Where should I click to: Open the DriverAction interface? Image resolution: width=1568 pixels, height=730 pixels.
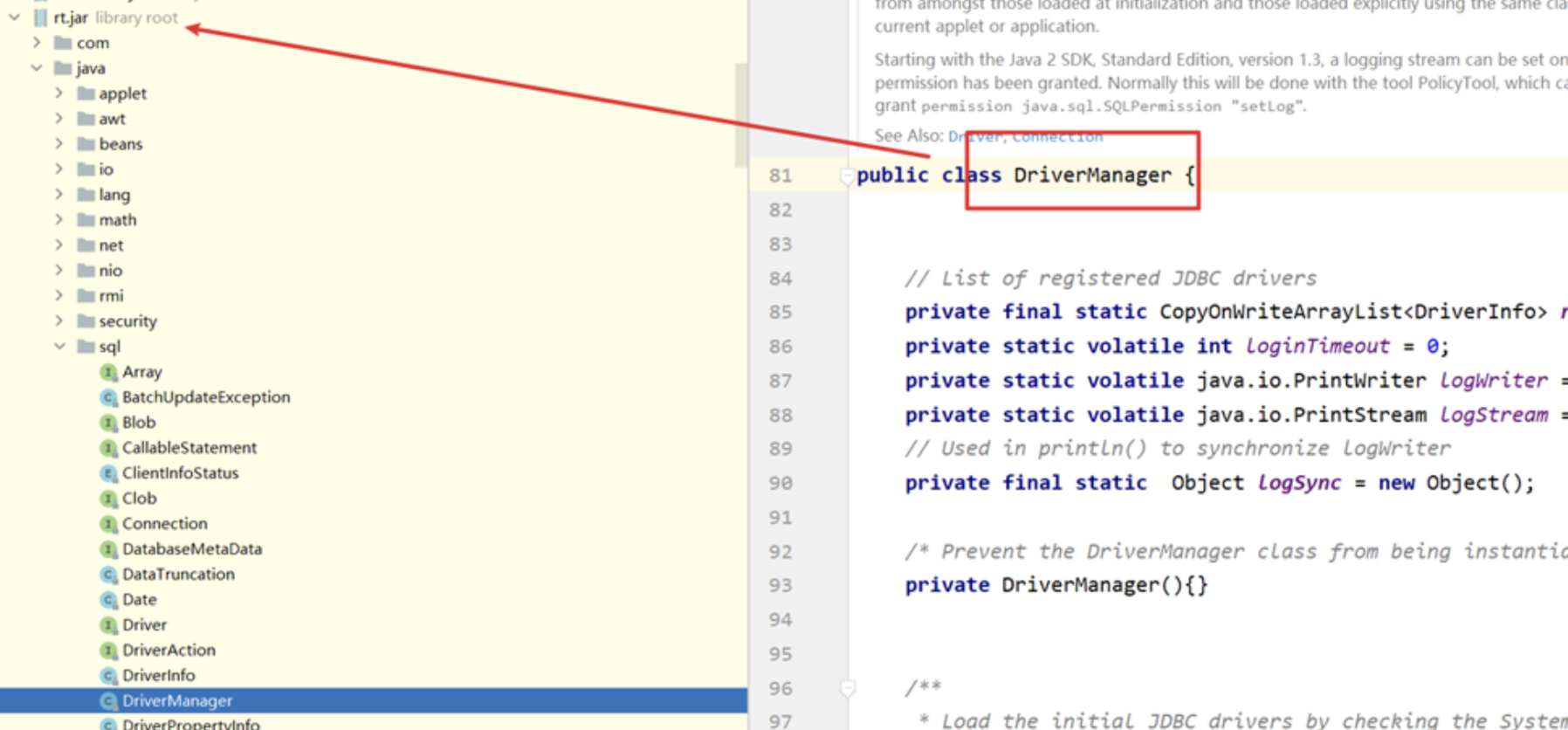point(168,651)
